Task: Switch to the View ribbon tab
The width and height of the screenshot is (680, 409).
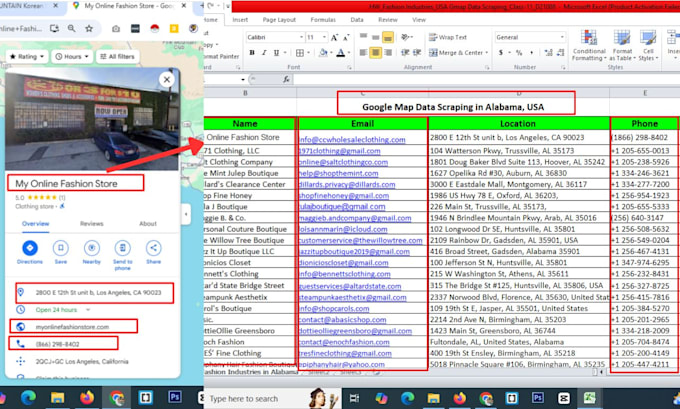Action: [x=419, y=20]
